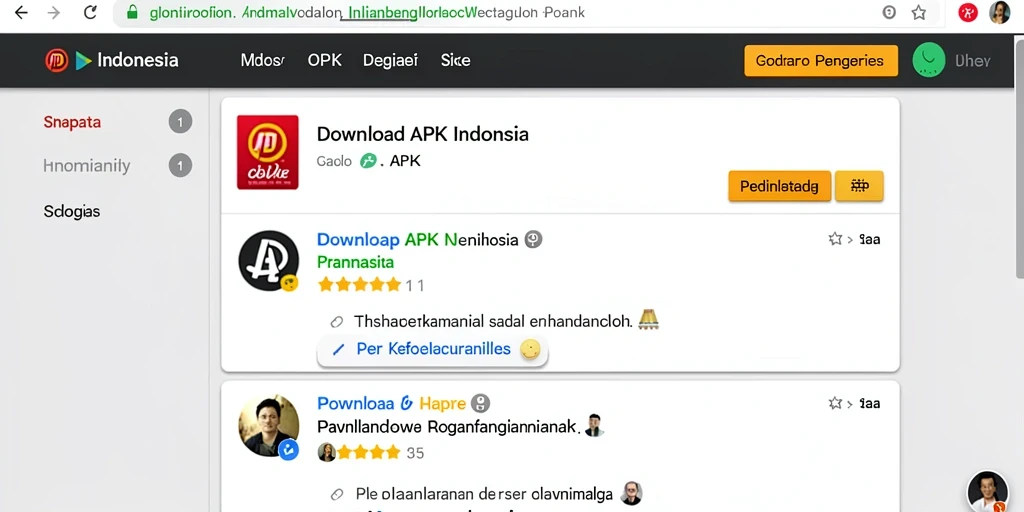Click the small avatar before the 35 rating stars
Screen dimensions: 1024x512
[x=327, y=452]
